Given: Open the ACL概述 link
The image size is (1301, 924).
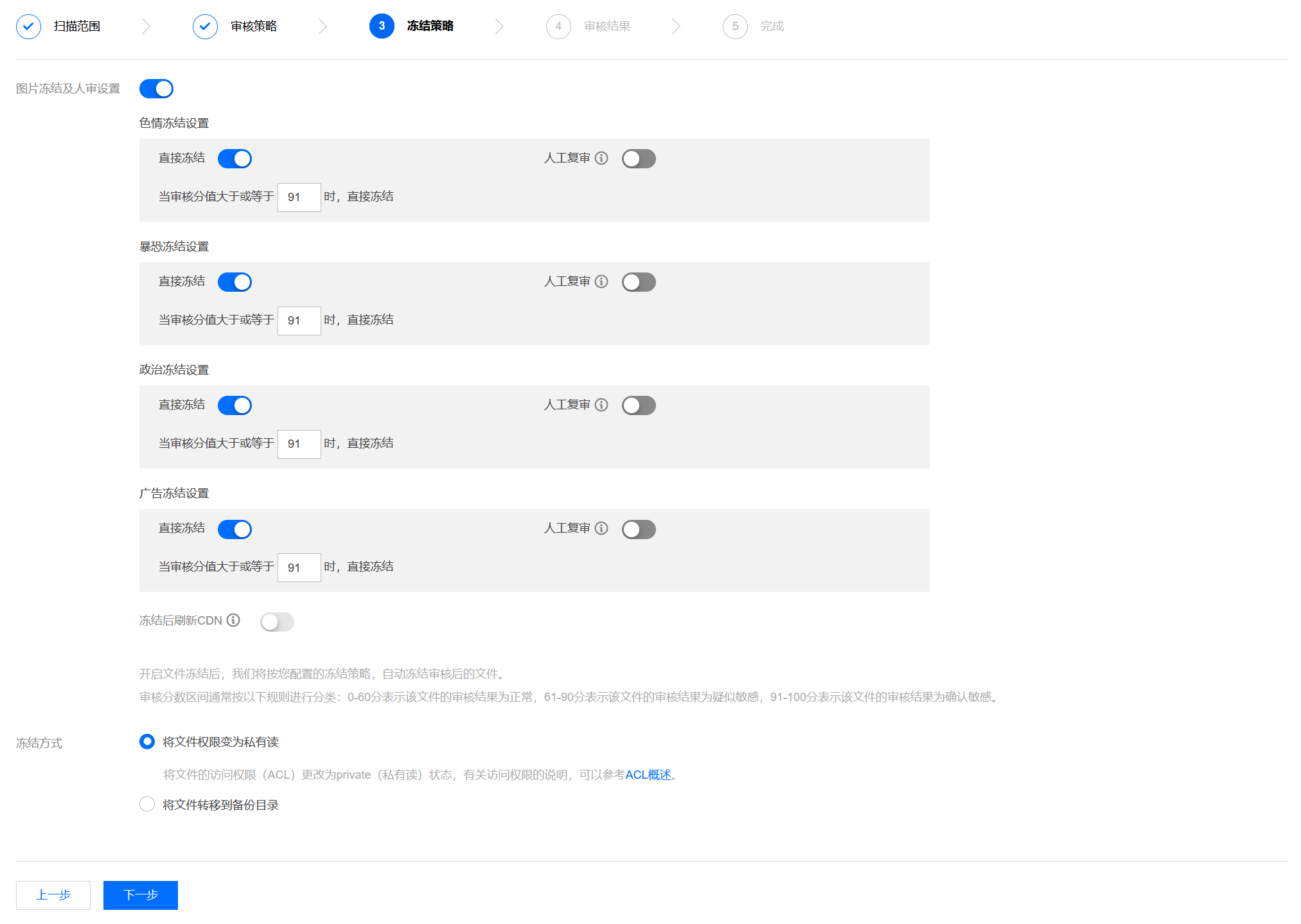Looking at the screenshot, I should pyautogui.click(x=648, y=775).
